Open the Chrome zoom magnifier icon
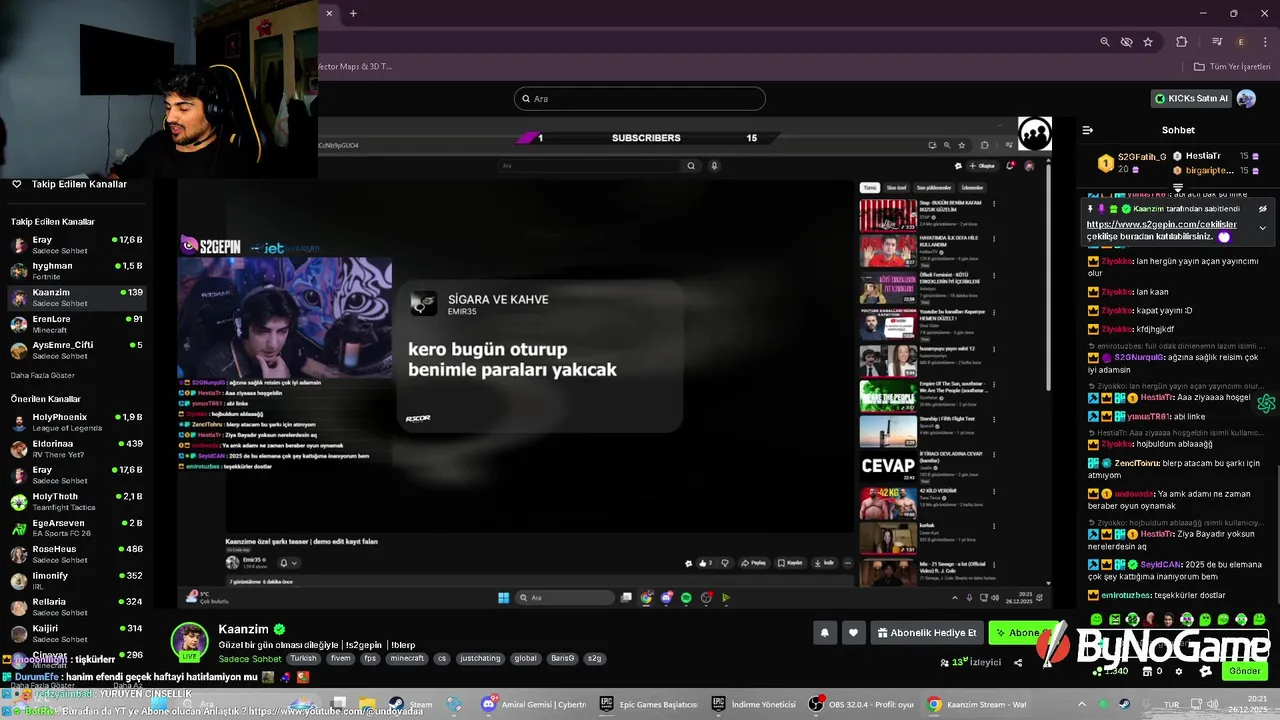Image resolution: width=1280 pixels, height=720 pixels. (x=1105, y=42)
